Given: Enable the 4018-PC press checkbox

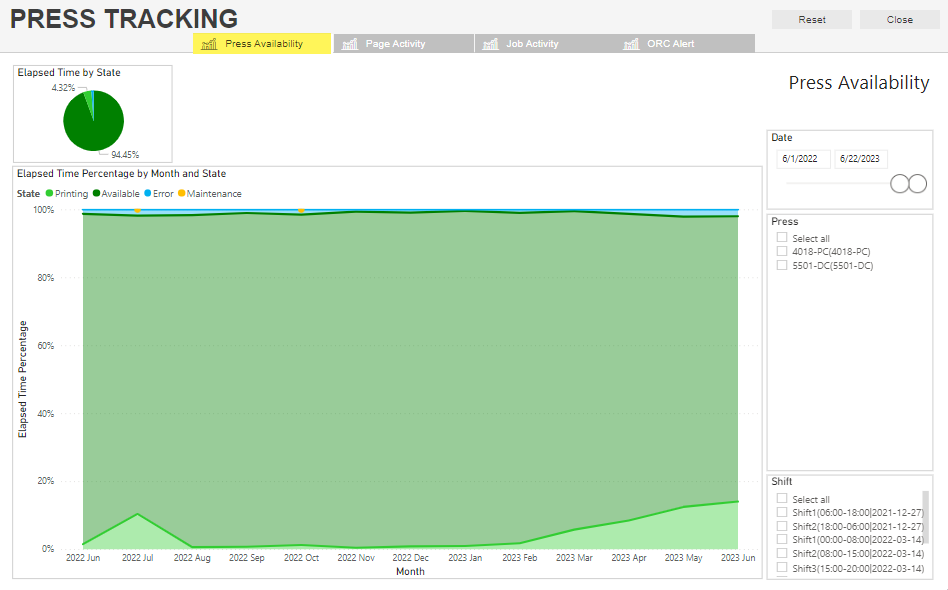Looking at the screenshot, I should [x=782, y=252].
